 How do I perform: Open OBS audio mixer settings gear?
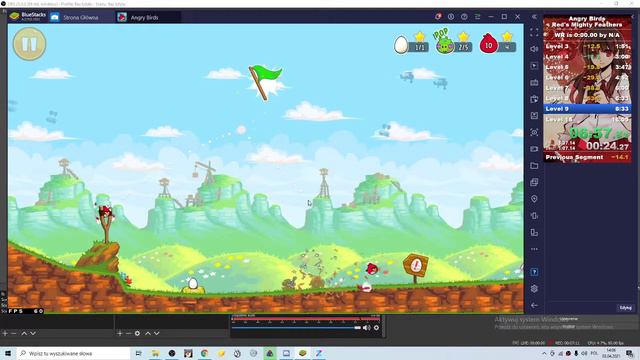[x=376, y=328]
